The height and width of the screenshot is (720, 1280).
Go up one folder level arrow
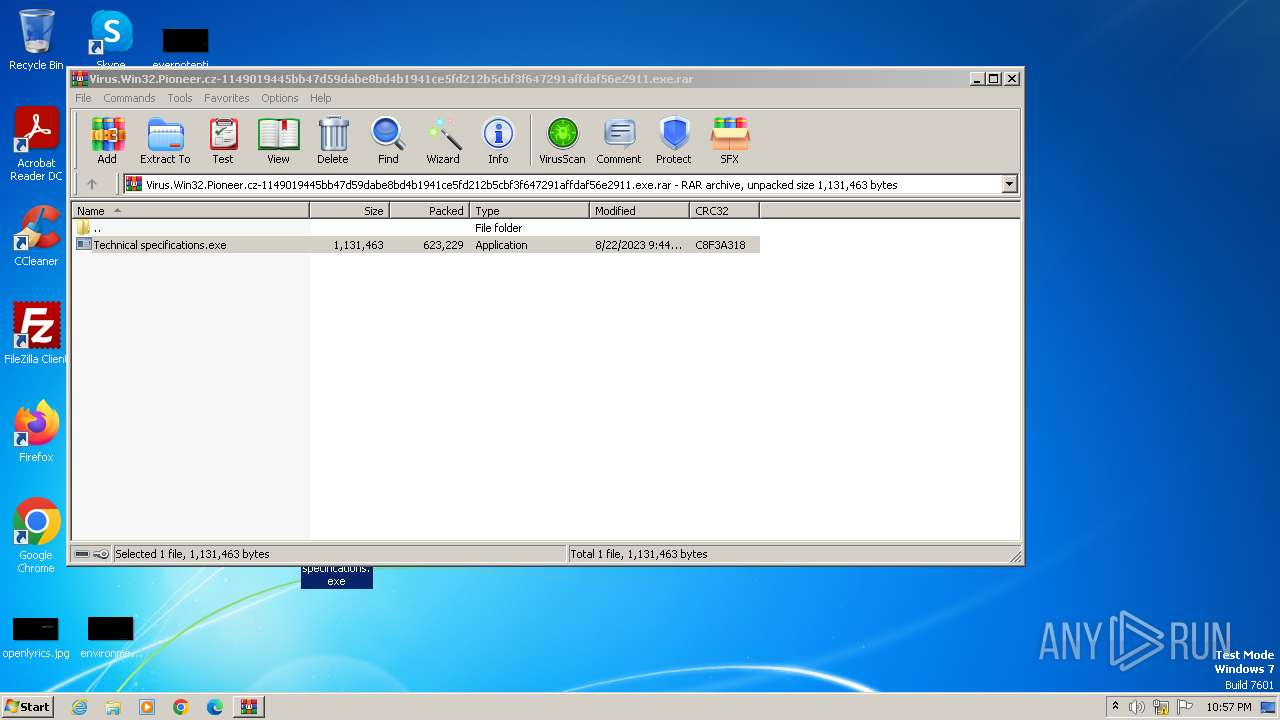tap(92, 184)
